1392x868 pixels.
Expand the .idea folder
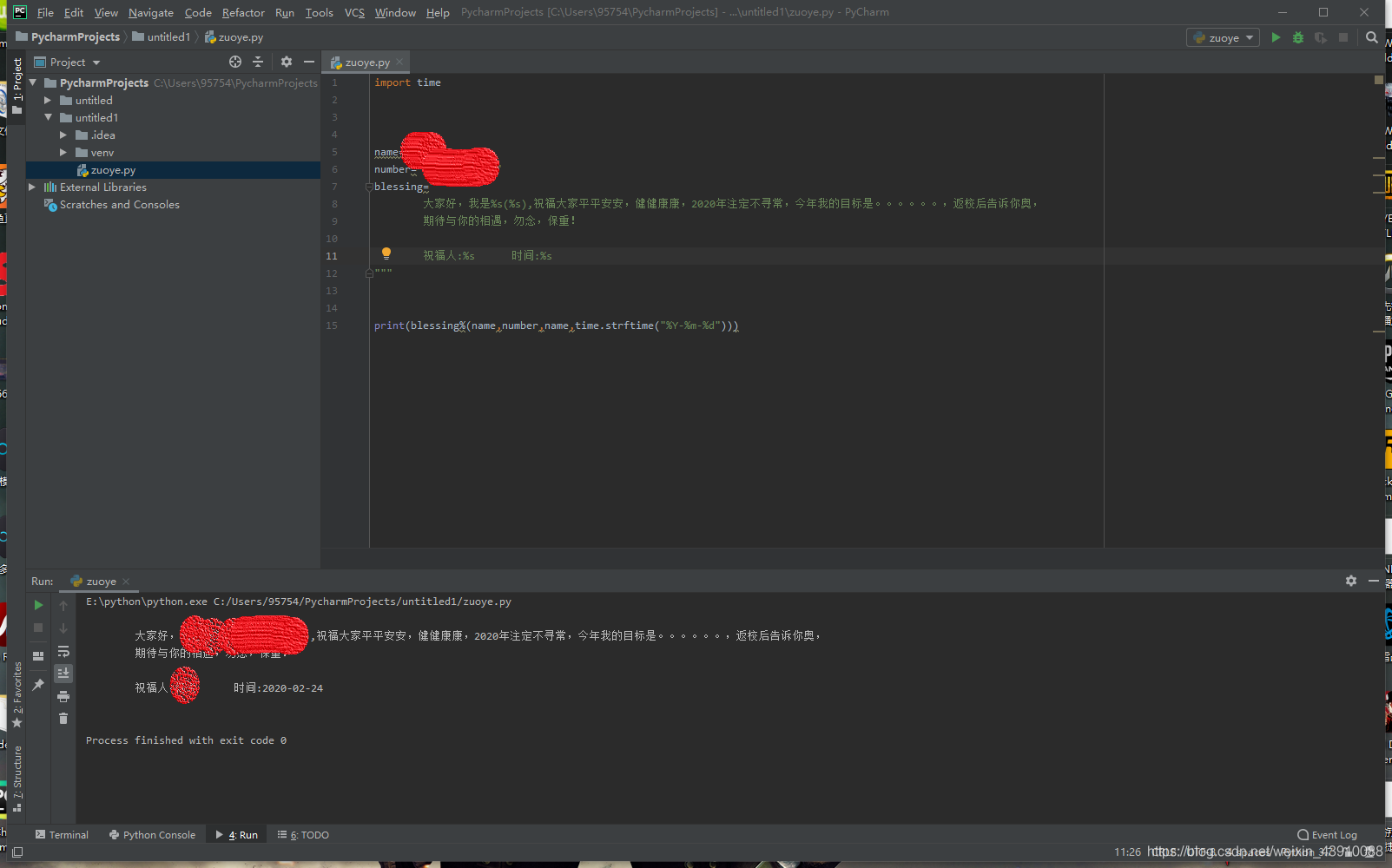pos(63,135)
